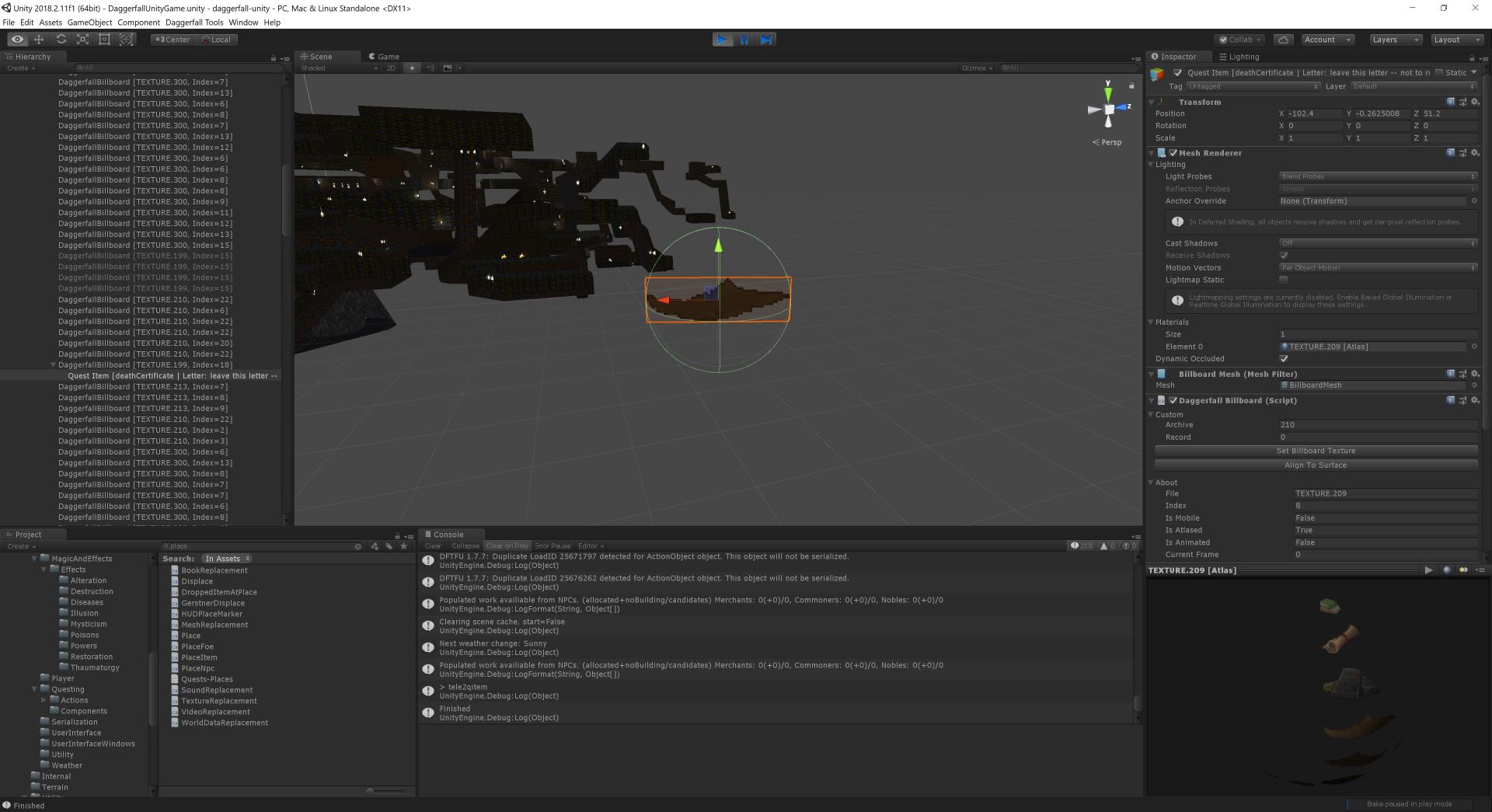Click the Step frame button

766,40
